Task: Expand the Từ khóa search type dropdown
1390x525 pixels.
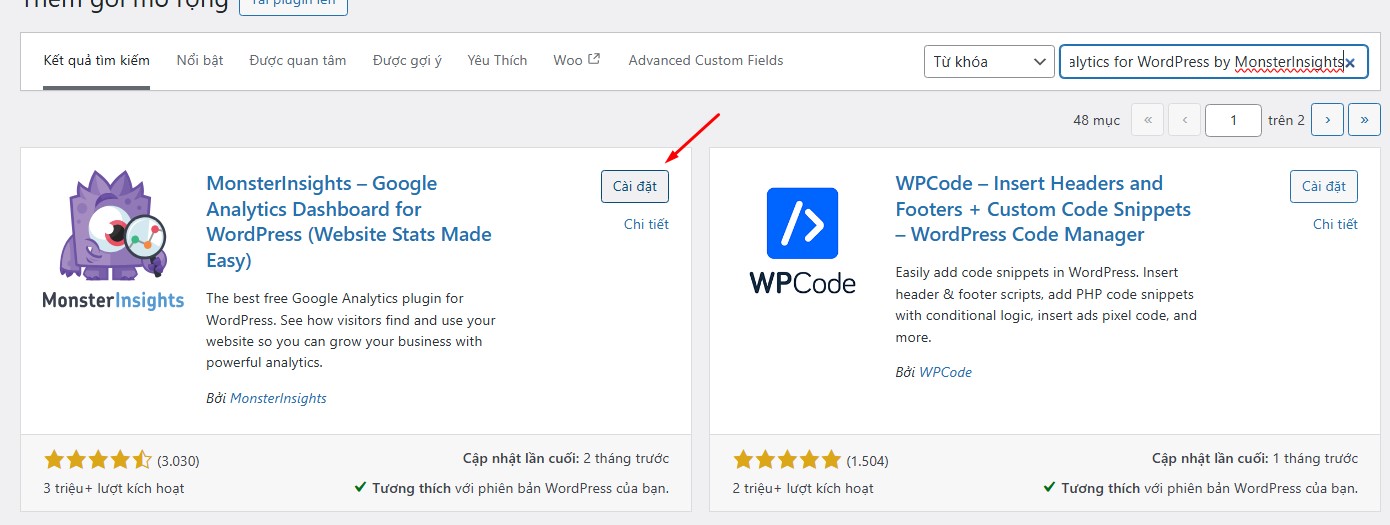Action: (989, 62)
